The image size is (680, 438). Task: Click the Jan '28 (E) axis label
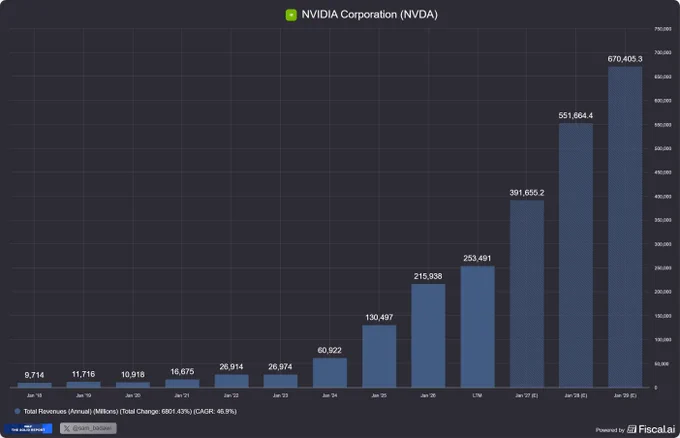point(575,396)
